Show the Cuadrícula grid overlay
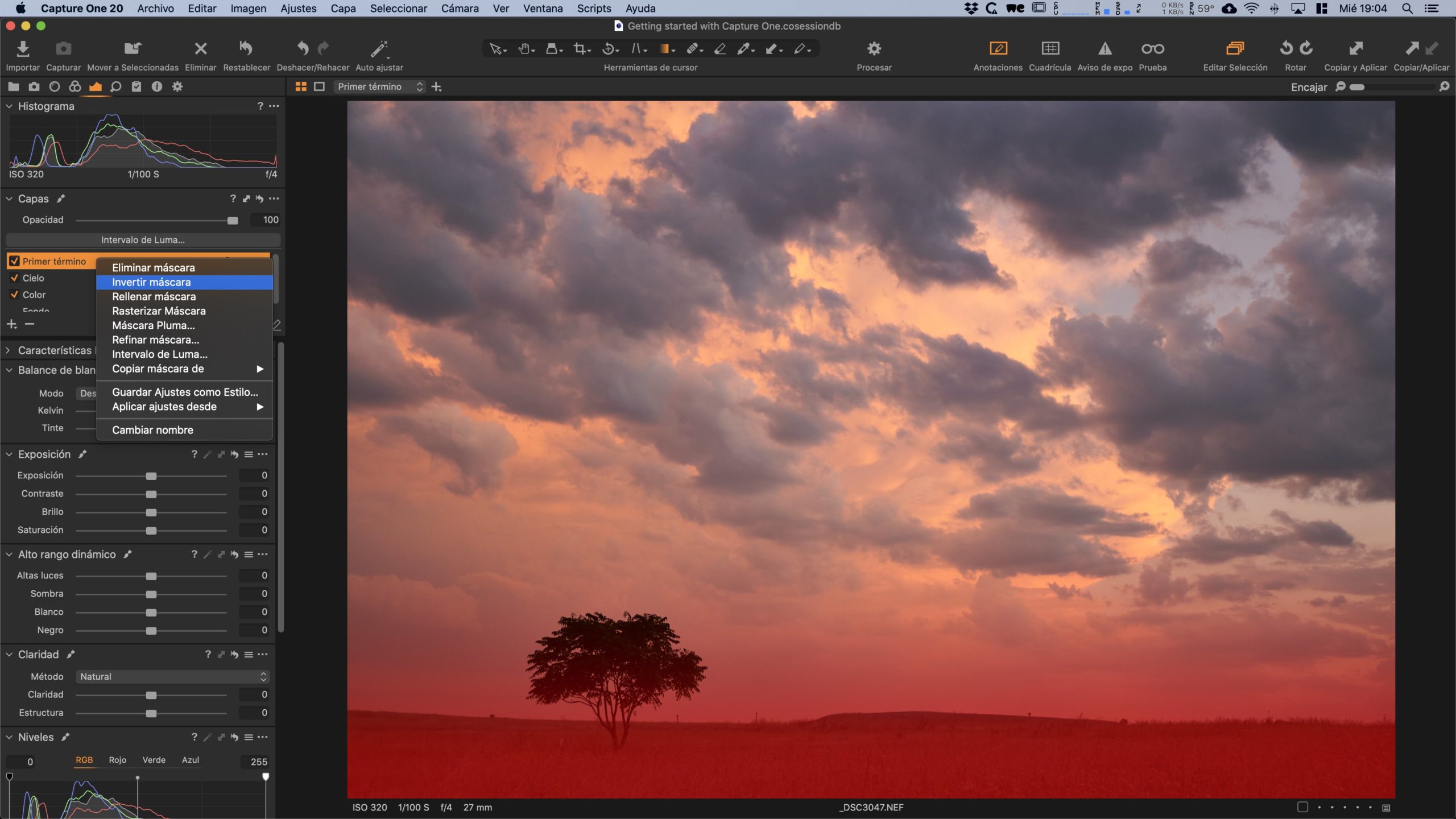 point(1050,49)
